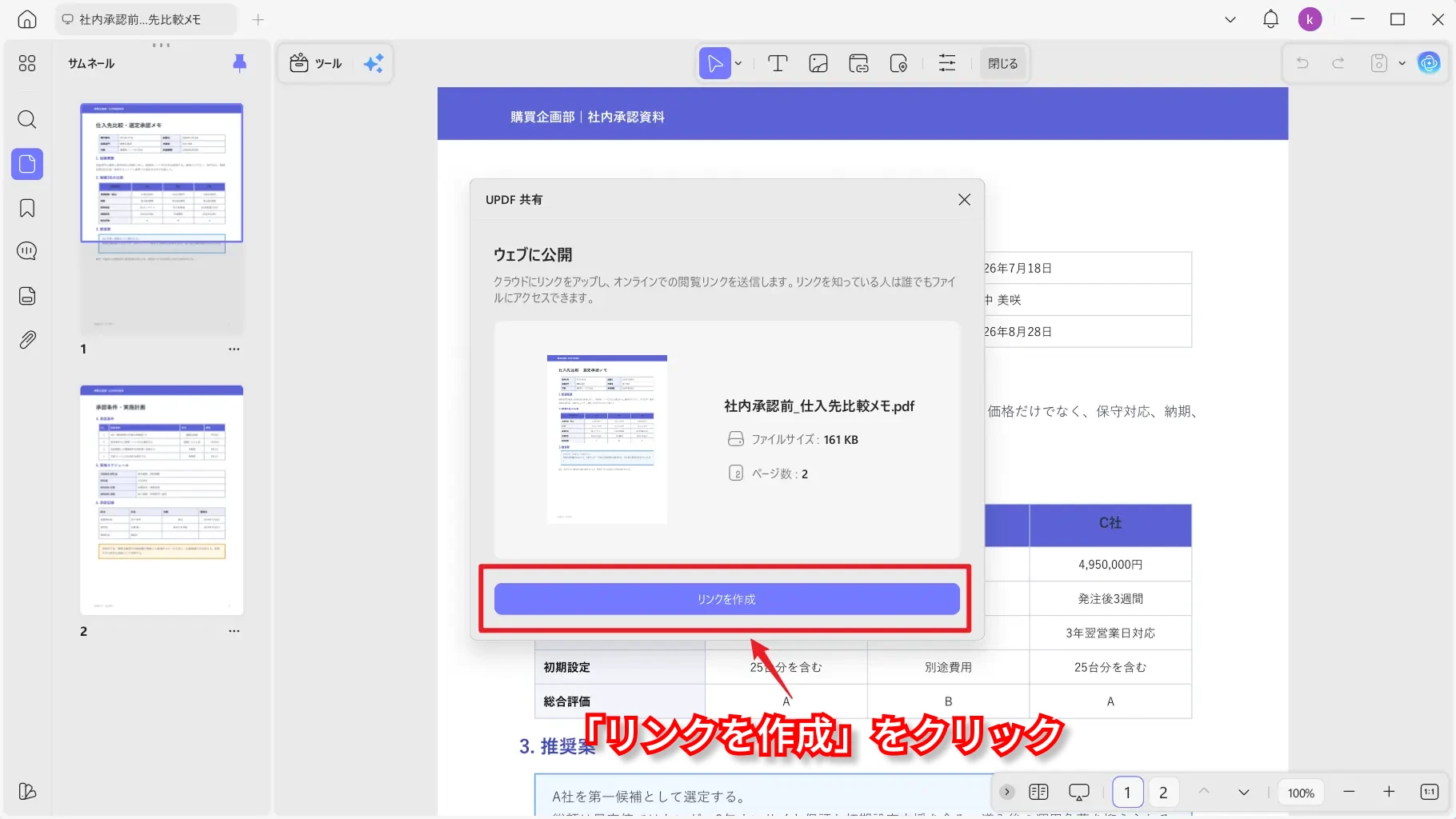Open the UPDF AI round icon
This screenshot has height=819, width=1456.
(1429, 62)
